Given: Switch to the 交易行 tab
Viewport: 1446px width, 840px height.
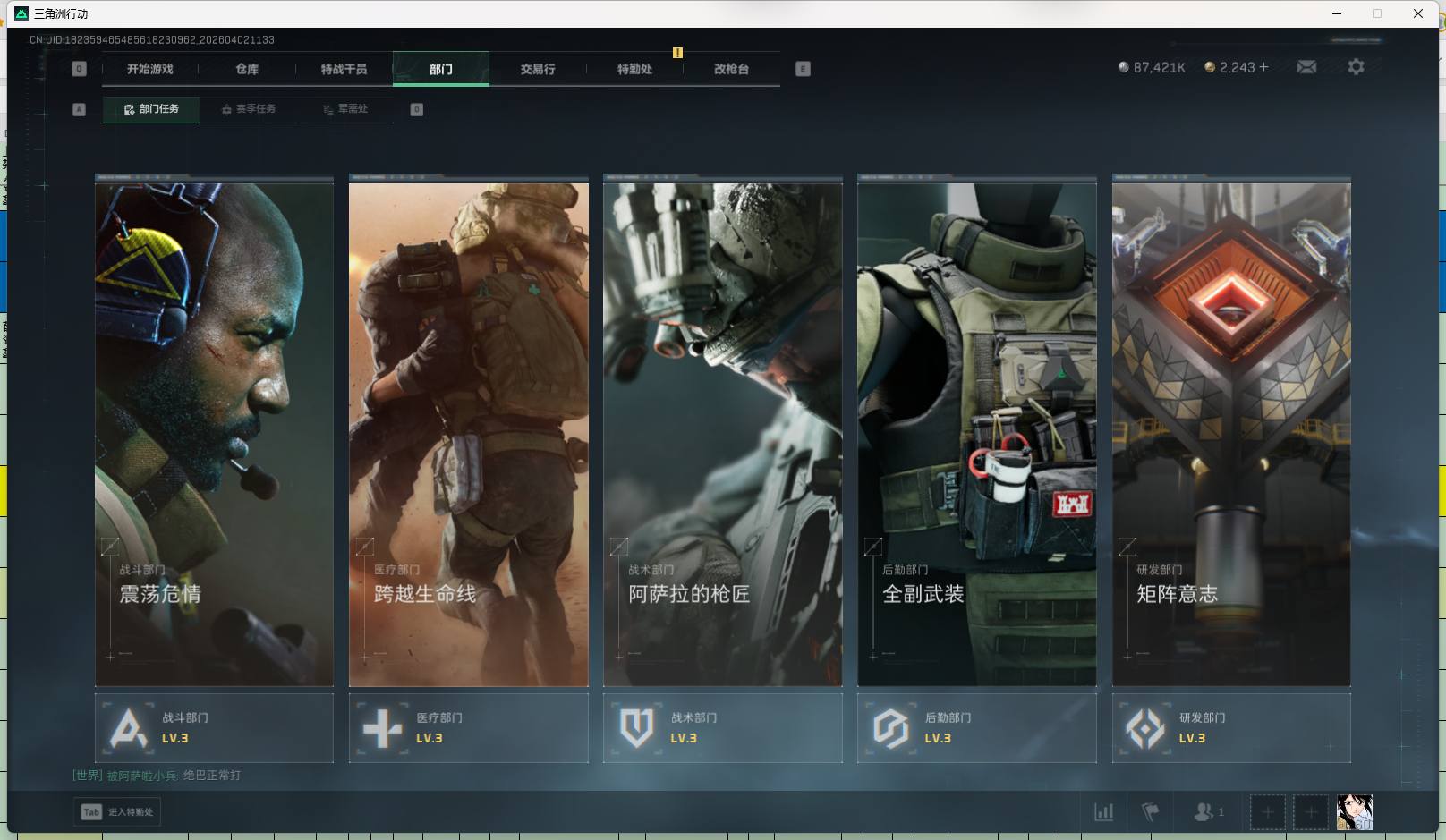Looking at the screenshot, I should click(538, 69).
